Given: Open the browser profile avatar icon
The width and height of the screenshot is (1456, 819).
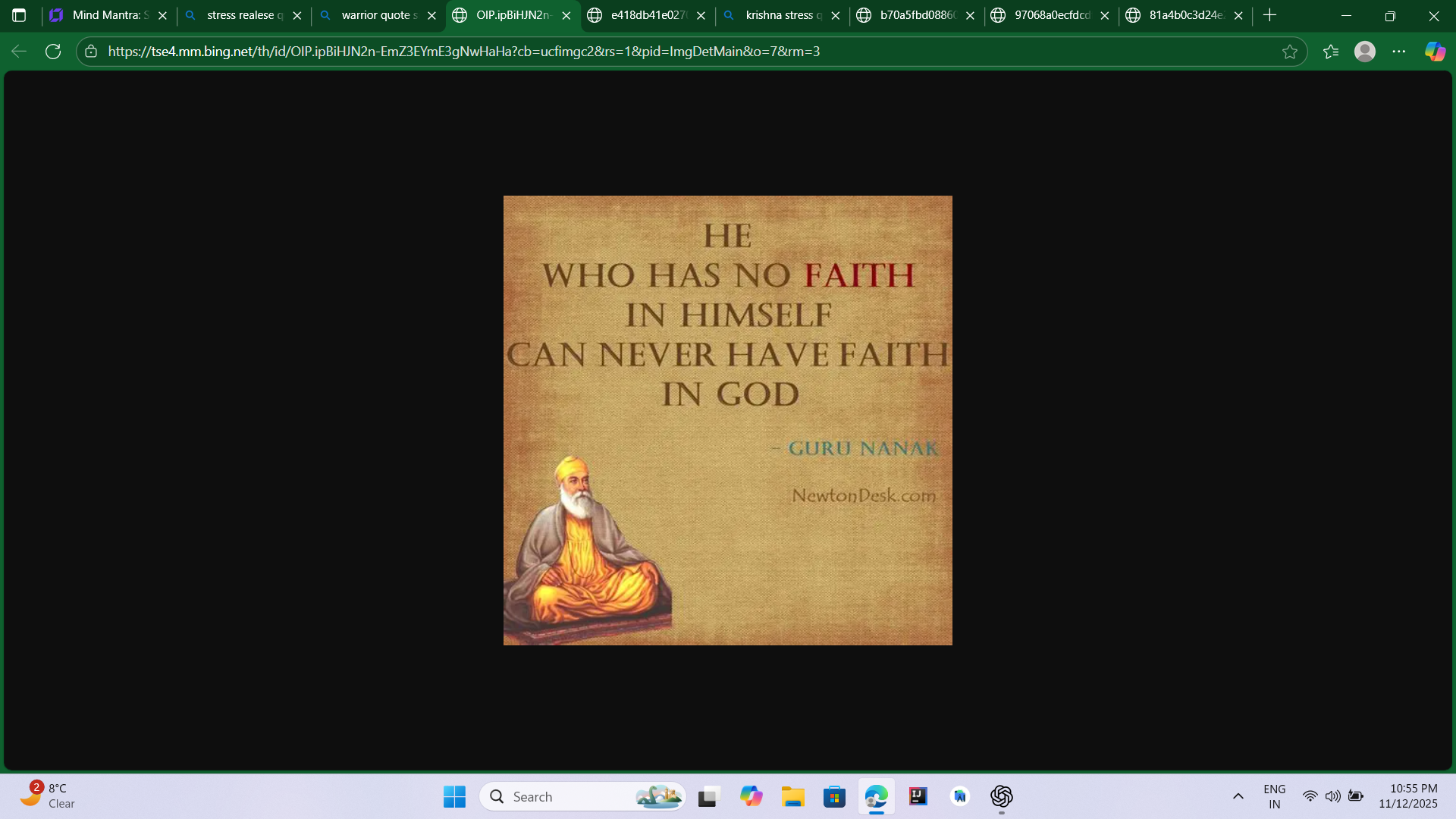Looking at the screenshot, I should [x=1364, y=52].
